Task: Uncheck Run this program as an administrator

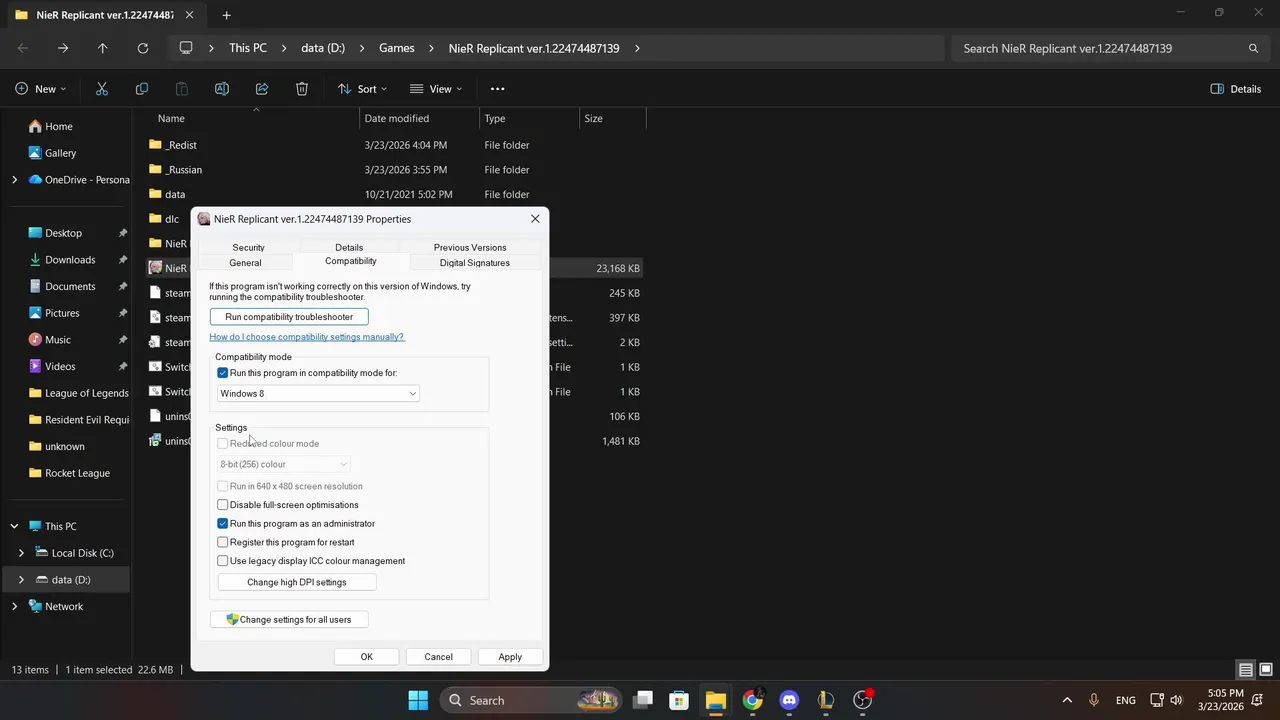Action: [x=223, y=524]
